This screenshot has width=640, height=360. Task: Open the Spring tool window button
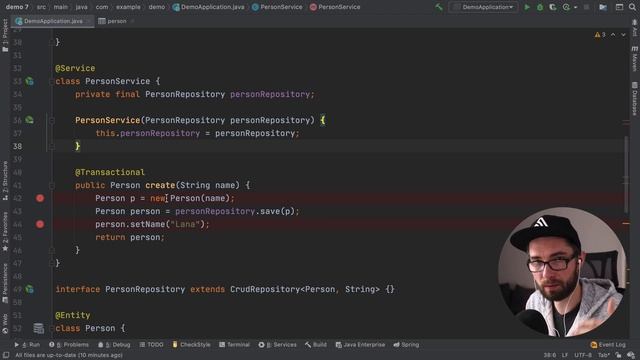[x=406, y=345]
